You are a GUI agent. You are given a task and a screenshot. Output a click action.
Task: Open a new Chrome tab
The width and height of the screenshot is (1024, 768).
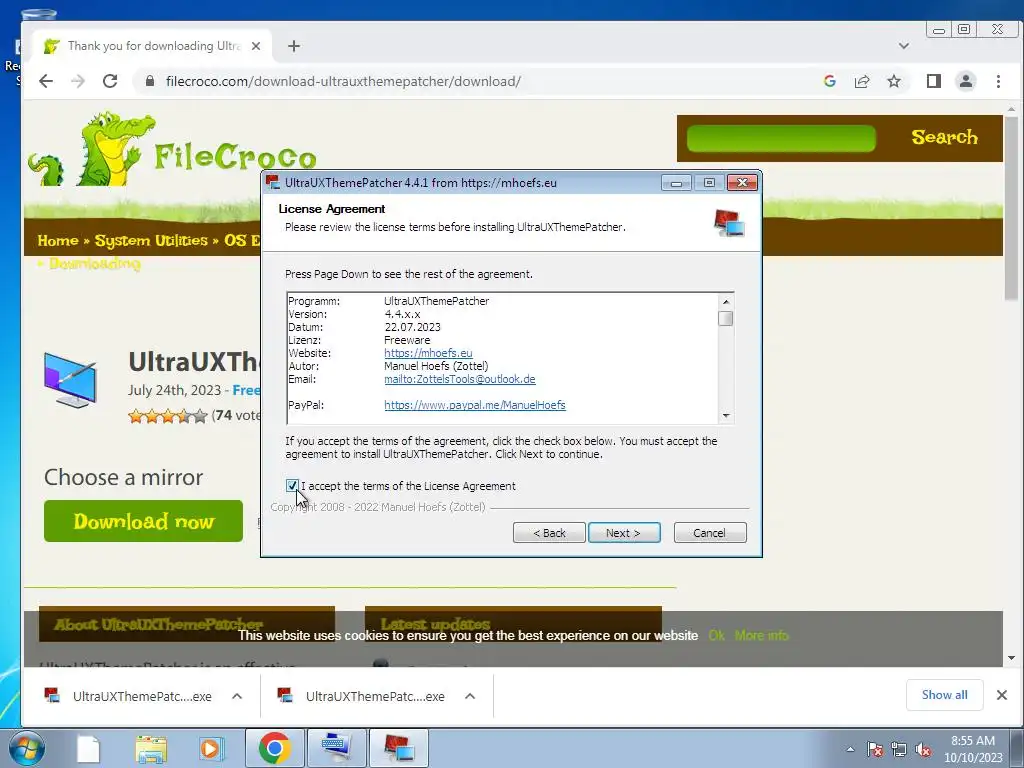point(294,46)
